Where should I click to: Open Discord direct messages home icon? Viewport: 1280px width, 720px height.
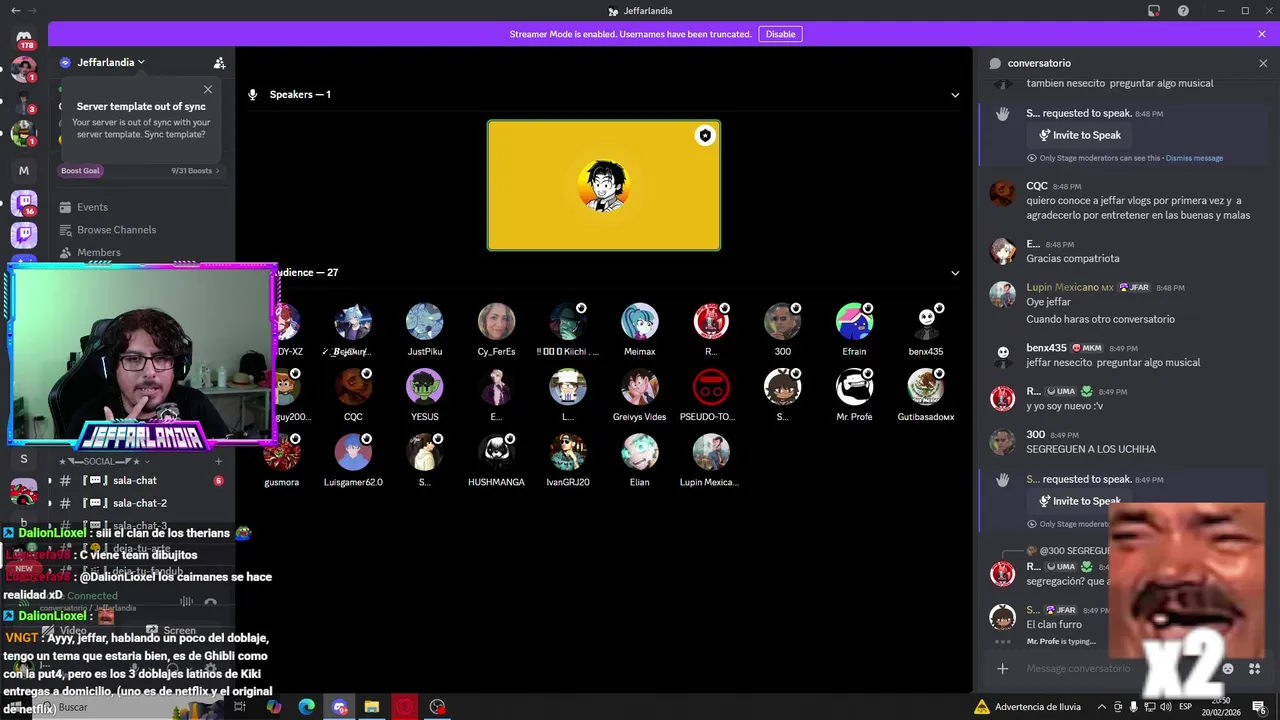pyautogui.click(x=24, y=36)
